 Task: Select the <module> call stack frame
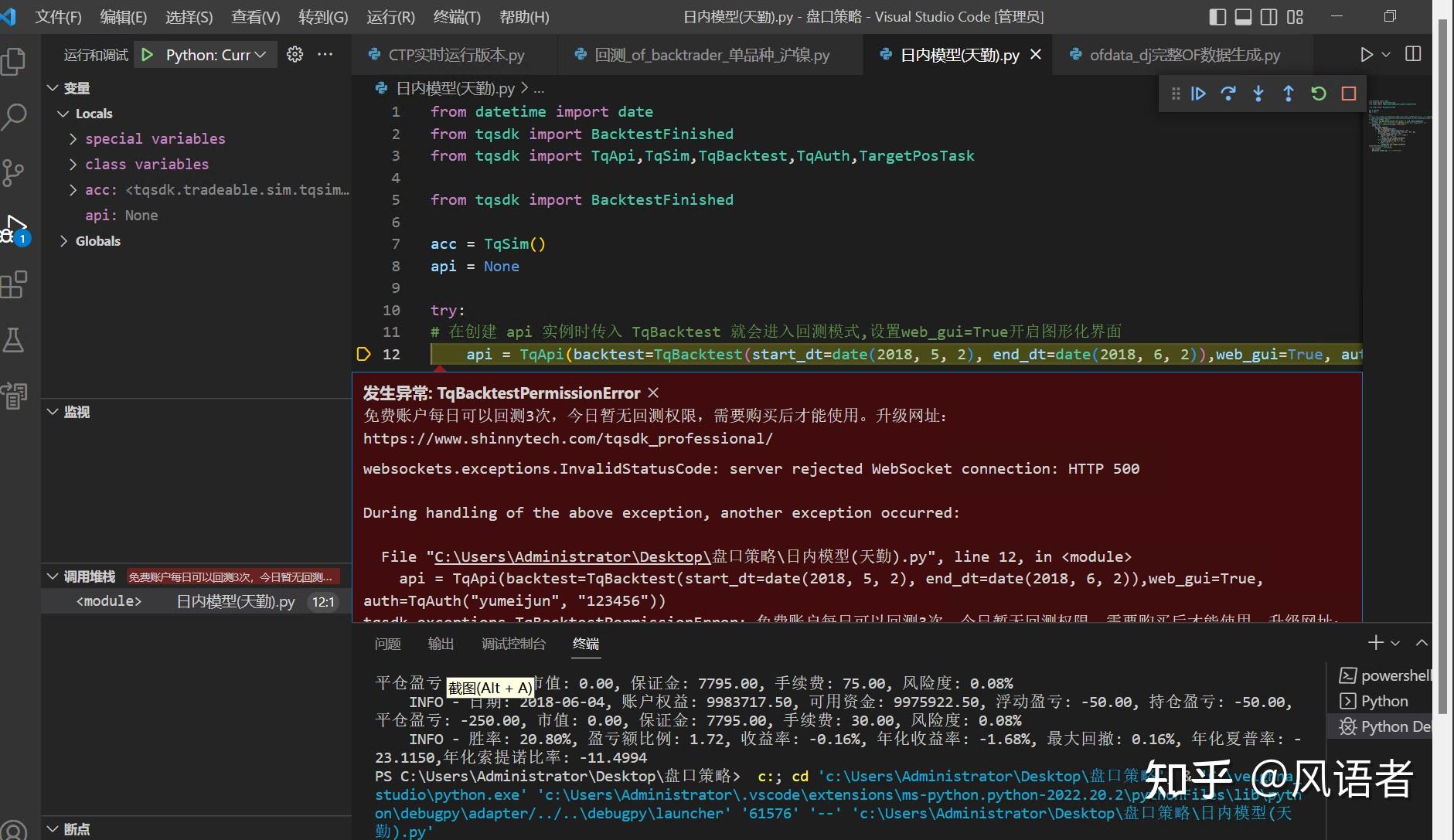pyautogui.click(x=196, y=601)
